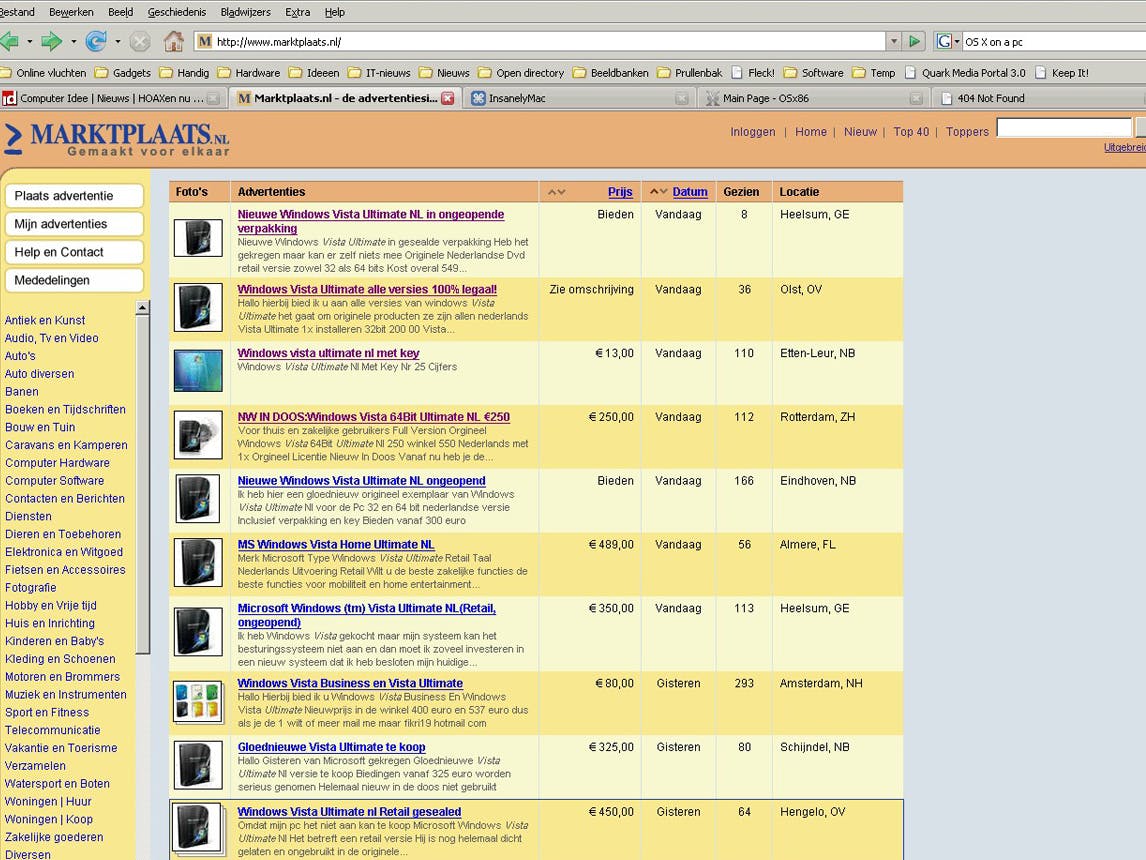Open the address bar URL dropdown

click(894, 41)
